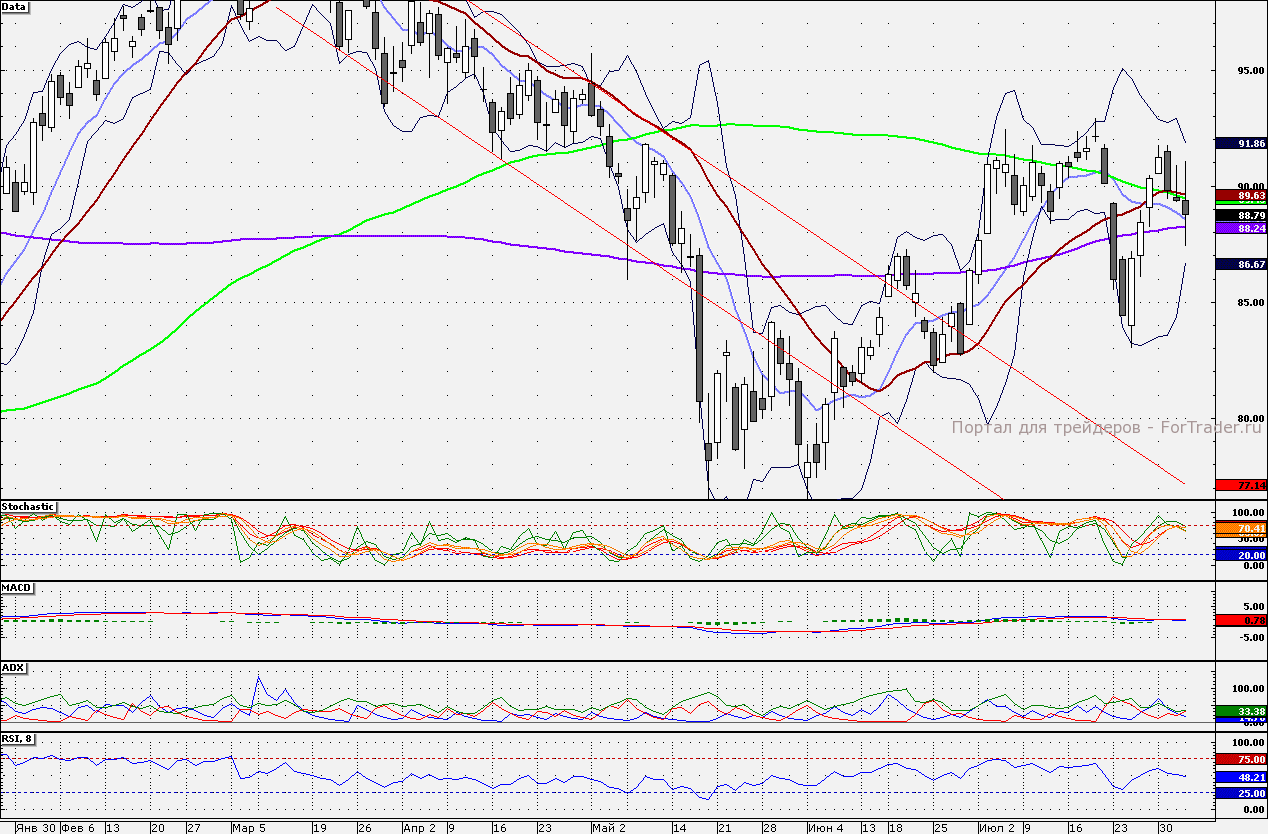Viewport: 1268px width, 834px height.
Task: Select the Stochastic indicator panel label
Action: [x=29, y=507]
